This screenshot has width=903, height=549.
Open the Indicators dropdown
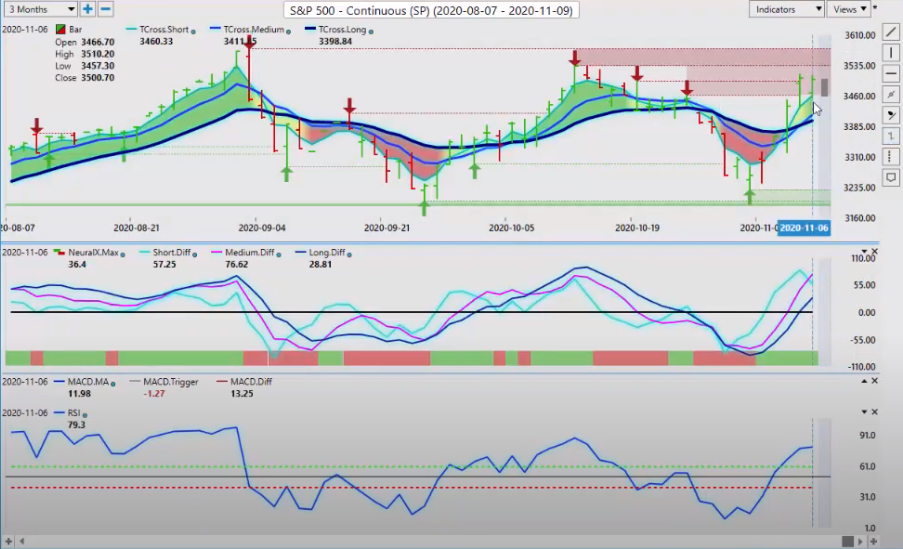point(786,9)
